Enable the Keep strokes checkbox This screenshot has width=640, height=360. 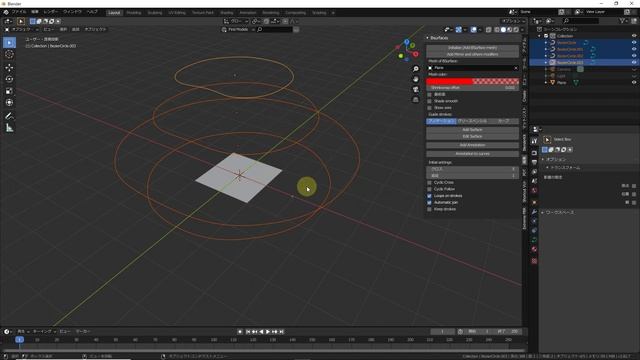coord(429,209)
